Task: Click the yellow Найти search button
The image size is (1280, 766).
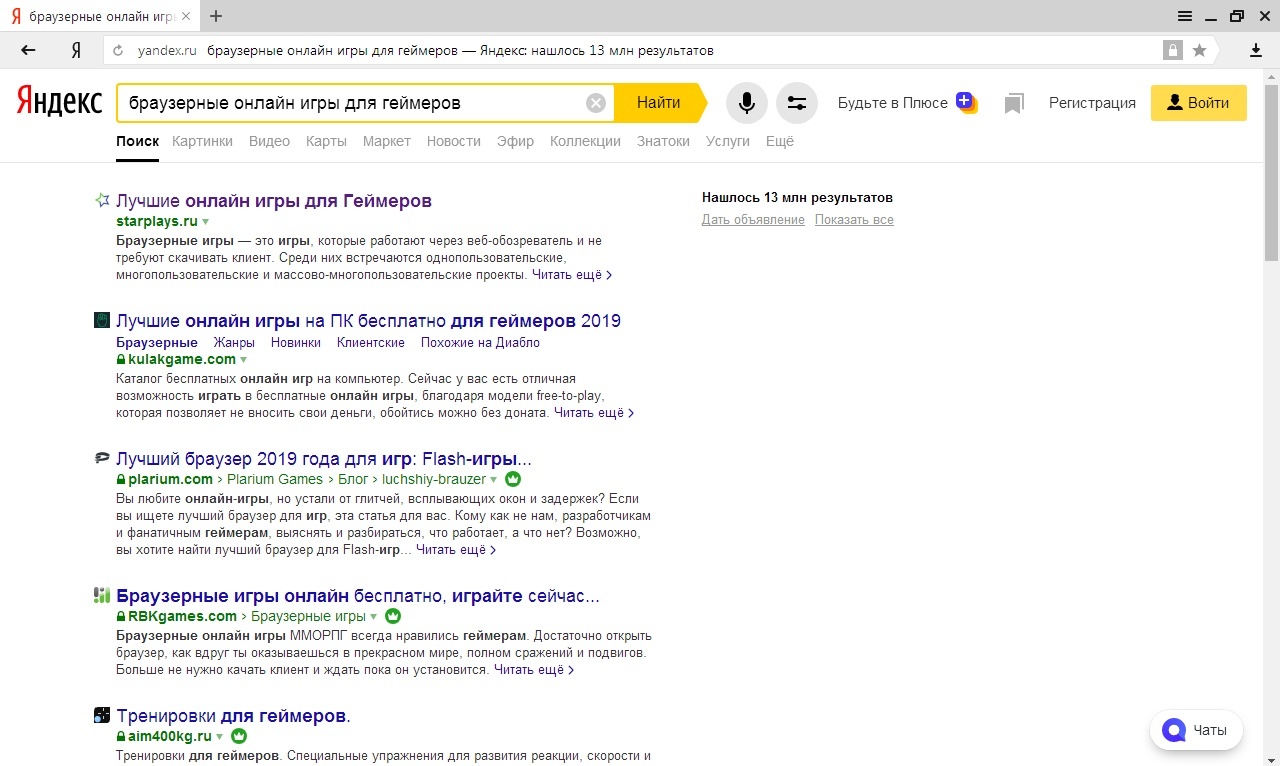Action: tap(659, 102)
